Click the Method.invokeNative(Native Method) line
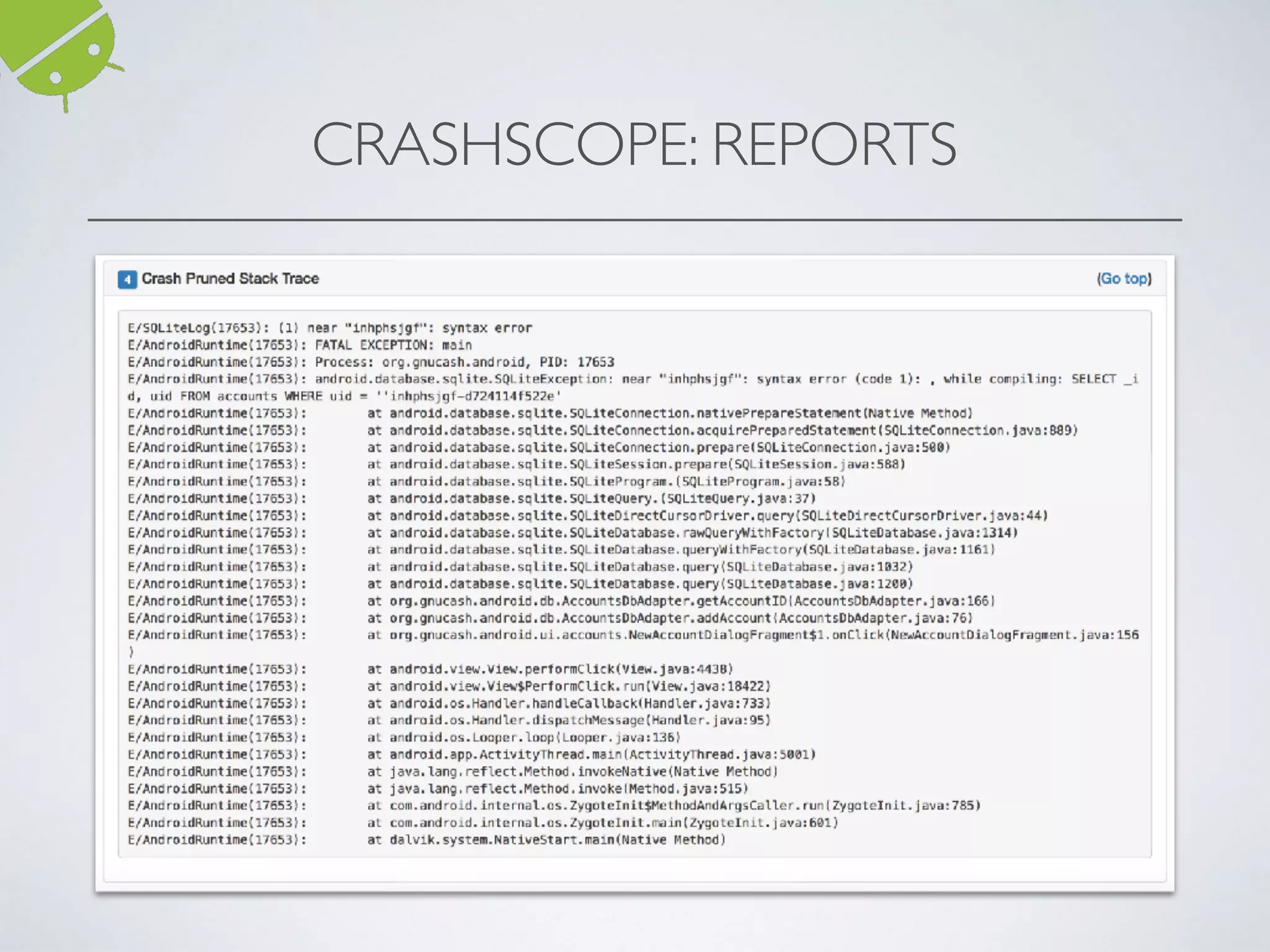Image resolution: width=1270 pixels, height=952 pixels. tap(453, 772)
